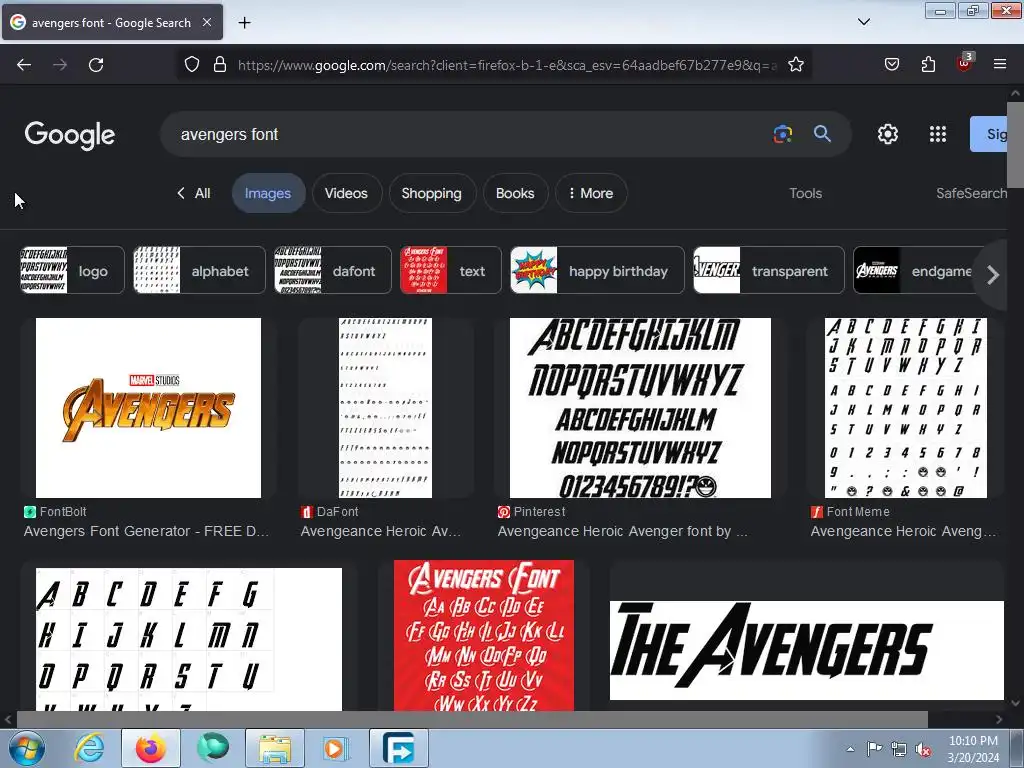Switch to the Shopping tab
This screenshot has height=768, width=1024.
coord(432,193)
